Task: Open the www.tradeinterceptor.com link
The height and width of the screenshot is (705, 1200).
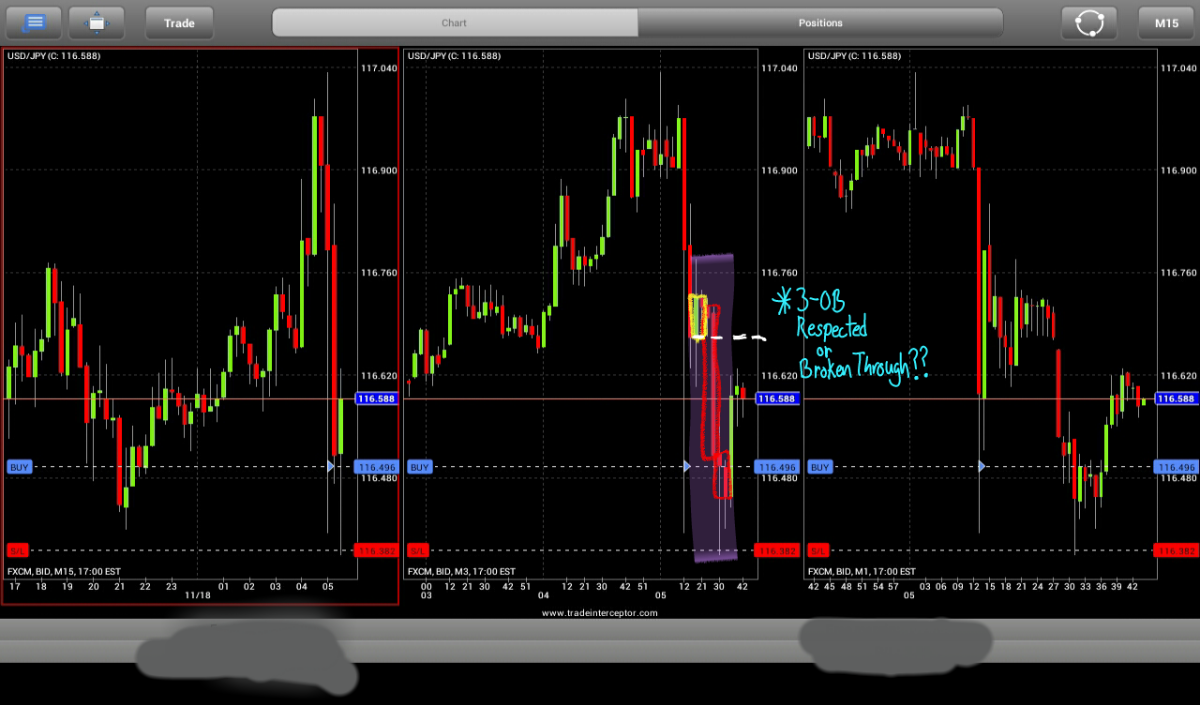Action: point(600,613)
